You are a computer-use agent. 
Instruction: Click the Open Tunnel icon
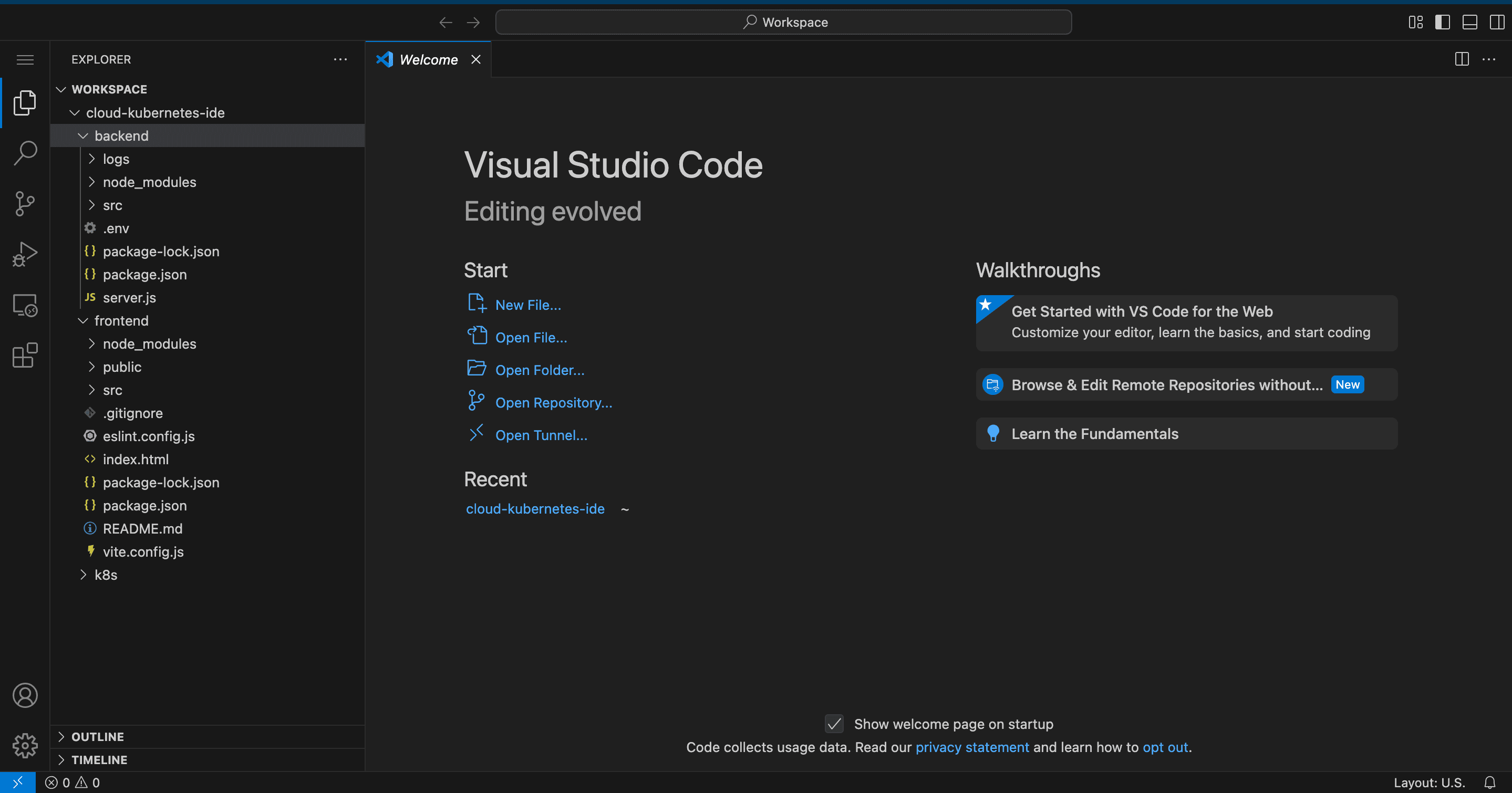click(477, 433)
